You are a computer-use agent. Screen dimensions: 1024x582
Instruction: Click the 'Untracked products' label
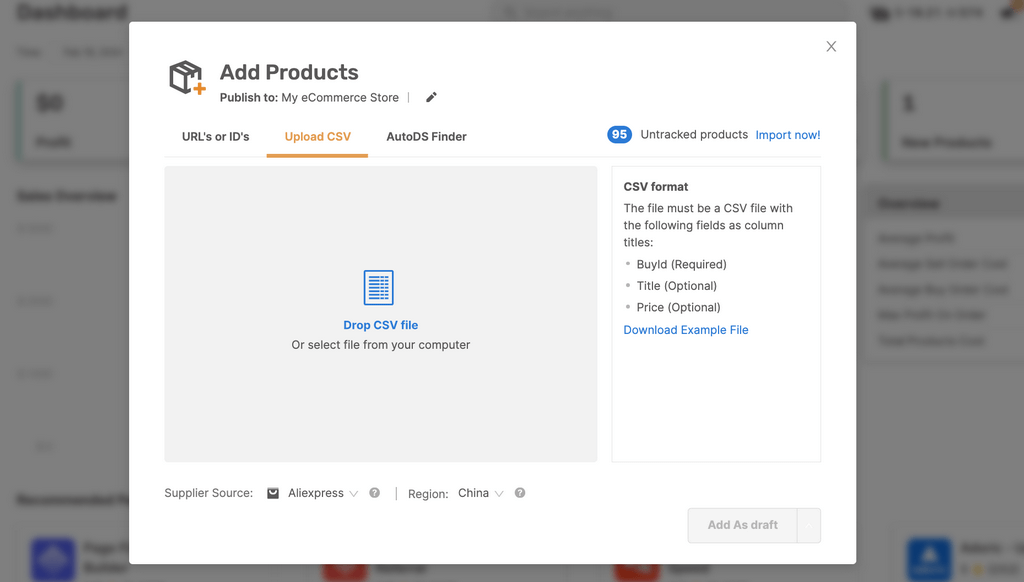694,135
